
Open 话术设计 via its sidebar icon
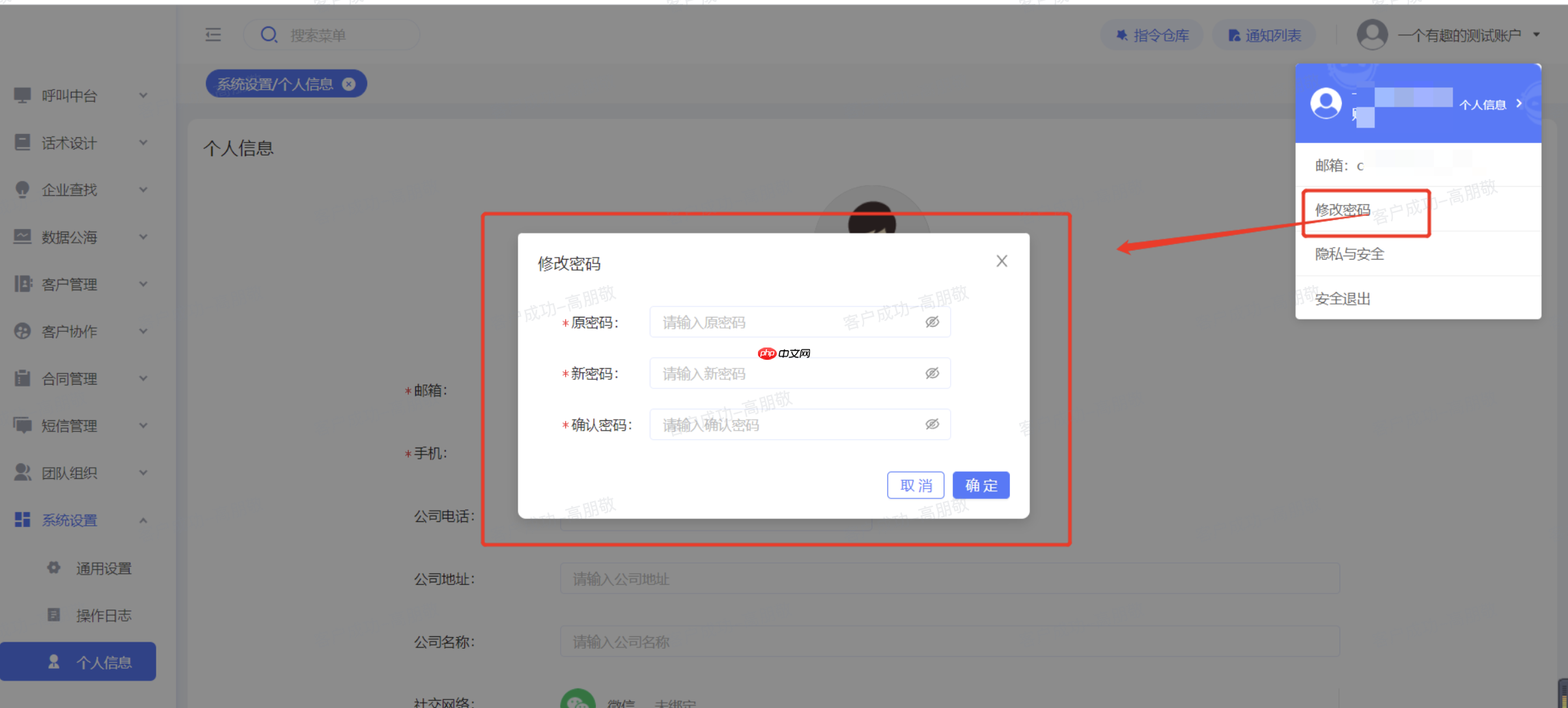[21, 143]
